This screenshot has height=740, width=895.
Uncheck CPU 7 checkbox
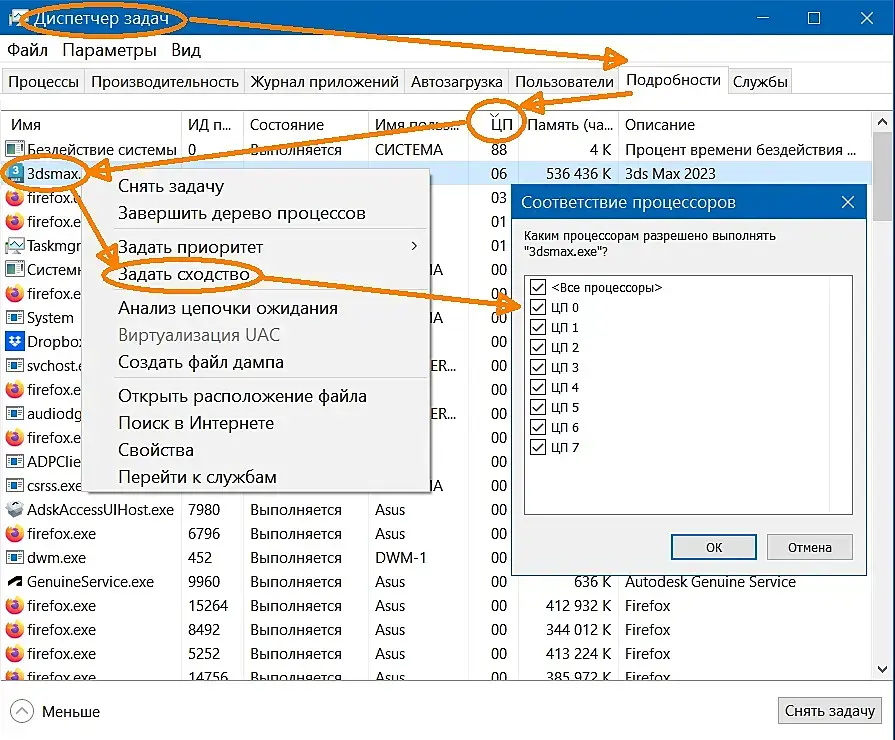pyautogui.click(x=538, y=447)
